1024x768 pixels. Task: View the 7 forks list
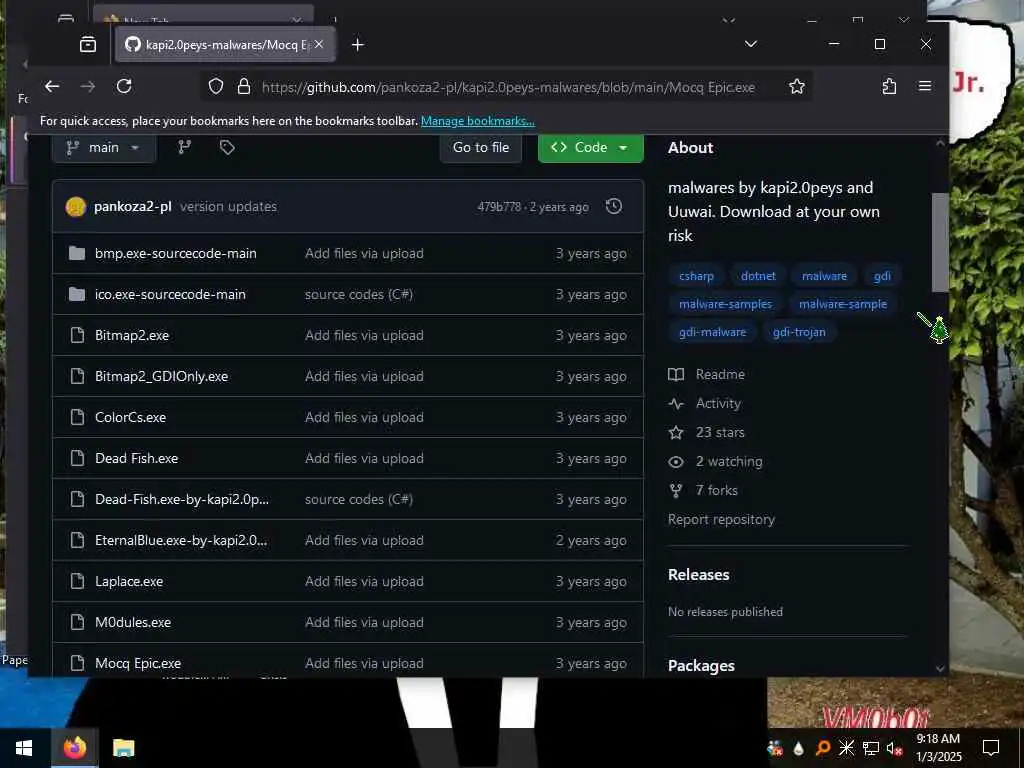click(x=703, y=490)
